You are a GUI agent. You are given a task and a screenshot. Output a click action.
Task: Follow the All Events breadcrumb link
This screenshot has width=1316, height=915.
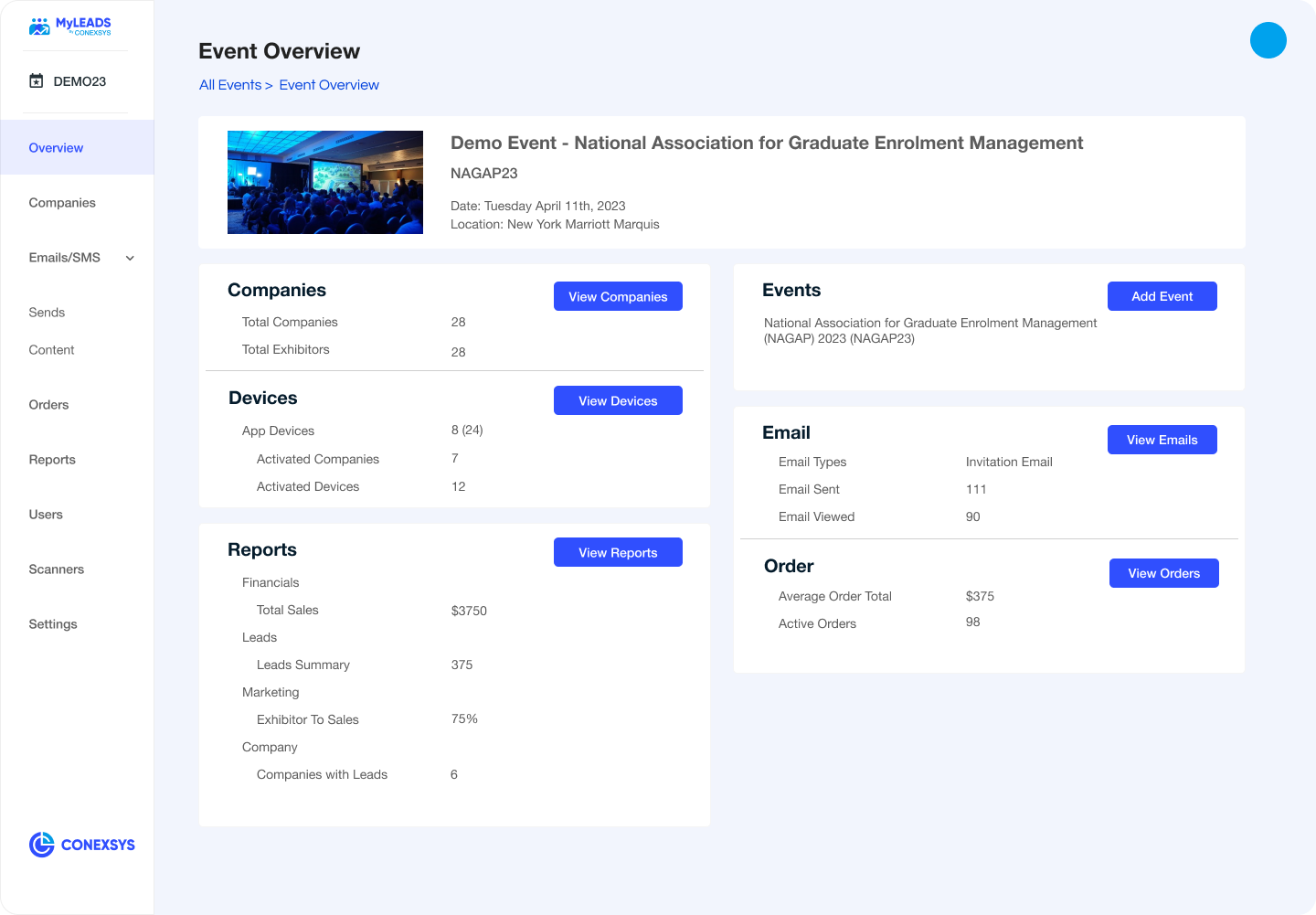(x=230, y=85)
